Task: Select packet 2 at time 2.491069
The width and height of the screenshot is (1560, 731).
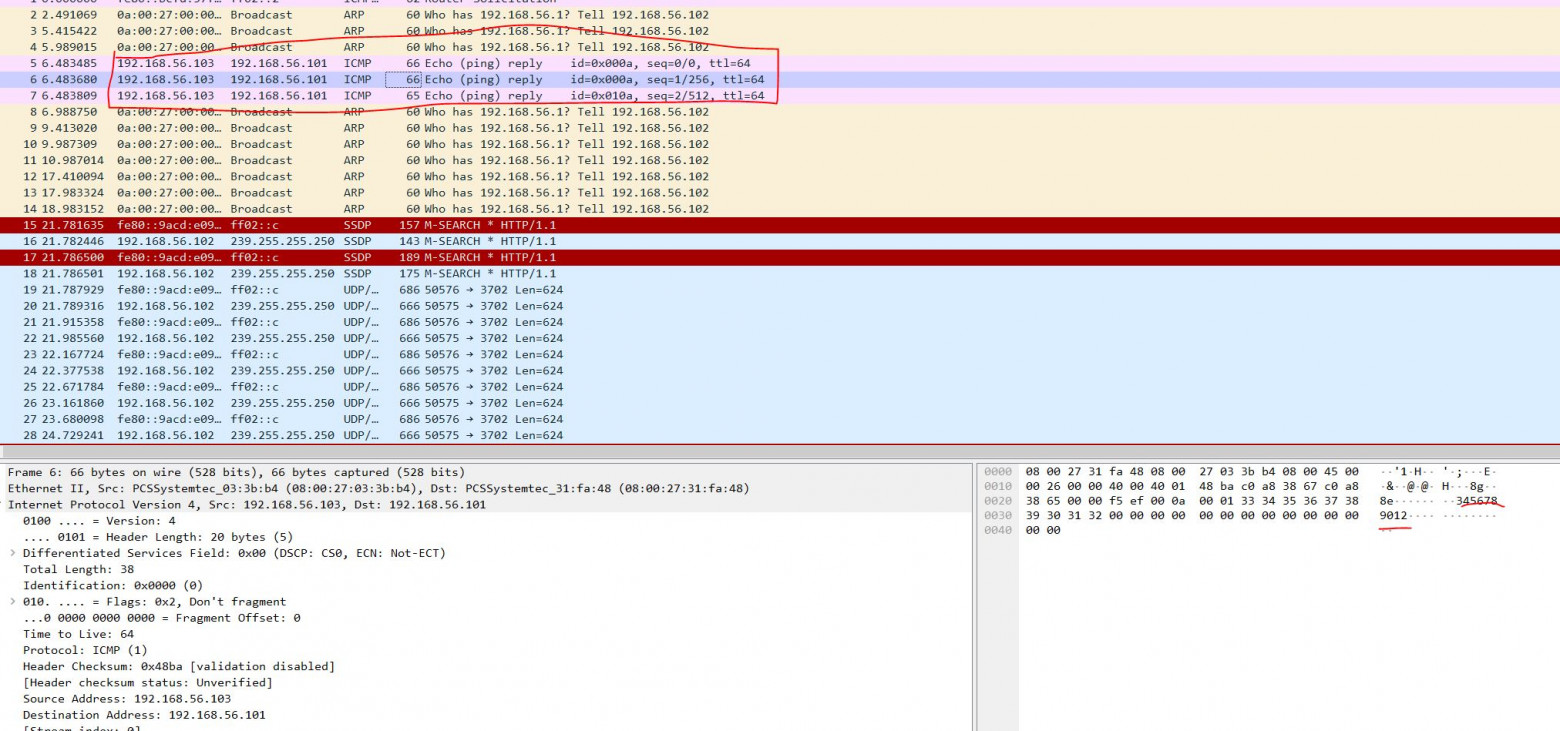Action: [780, 15]
